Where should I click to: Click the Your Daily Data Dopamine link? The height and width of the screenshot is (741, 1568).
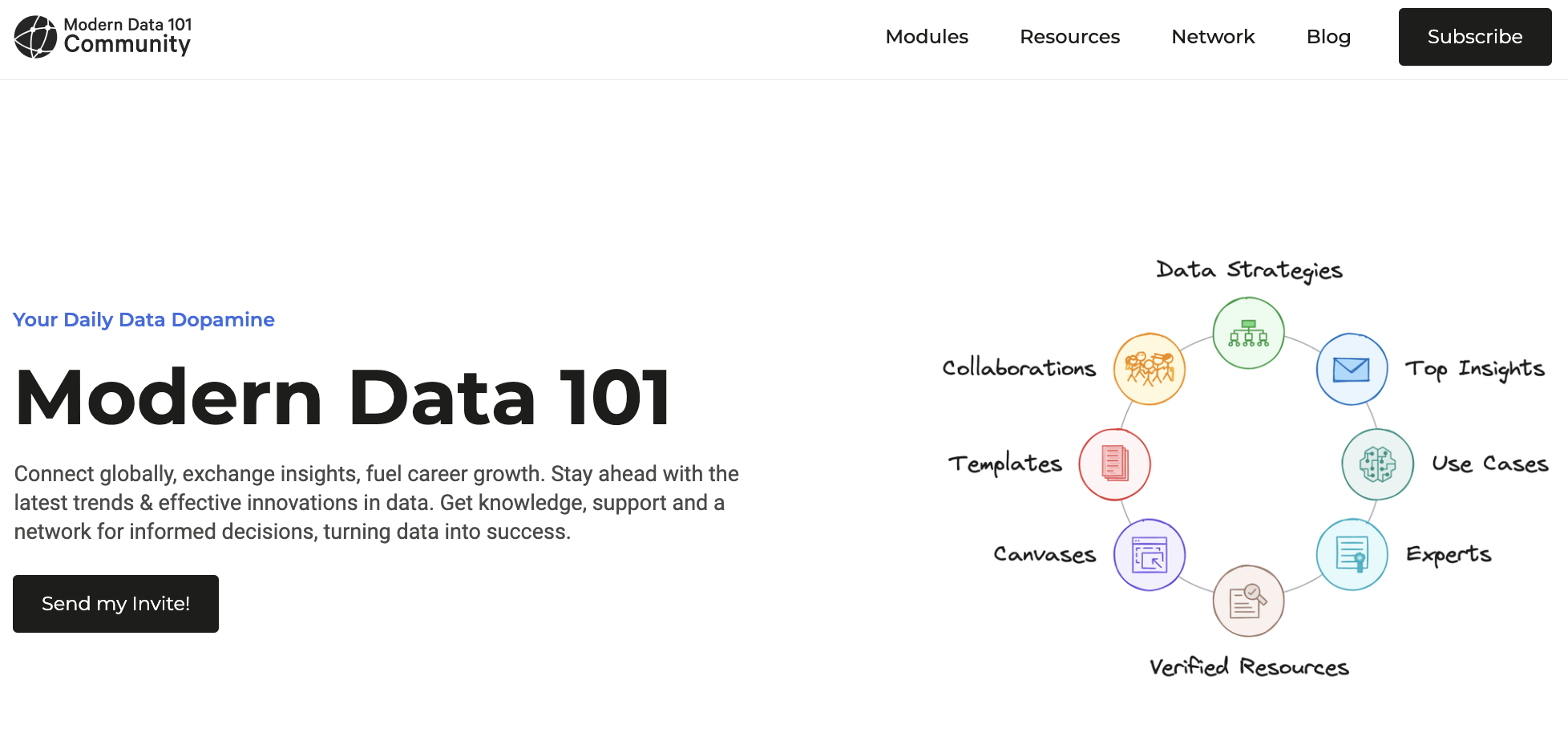point(143,319)
